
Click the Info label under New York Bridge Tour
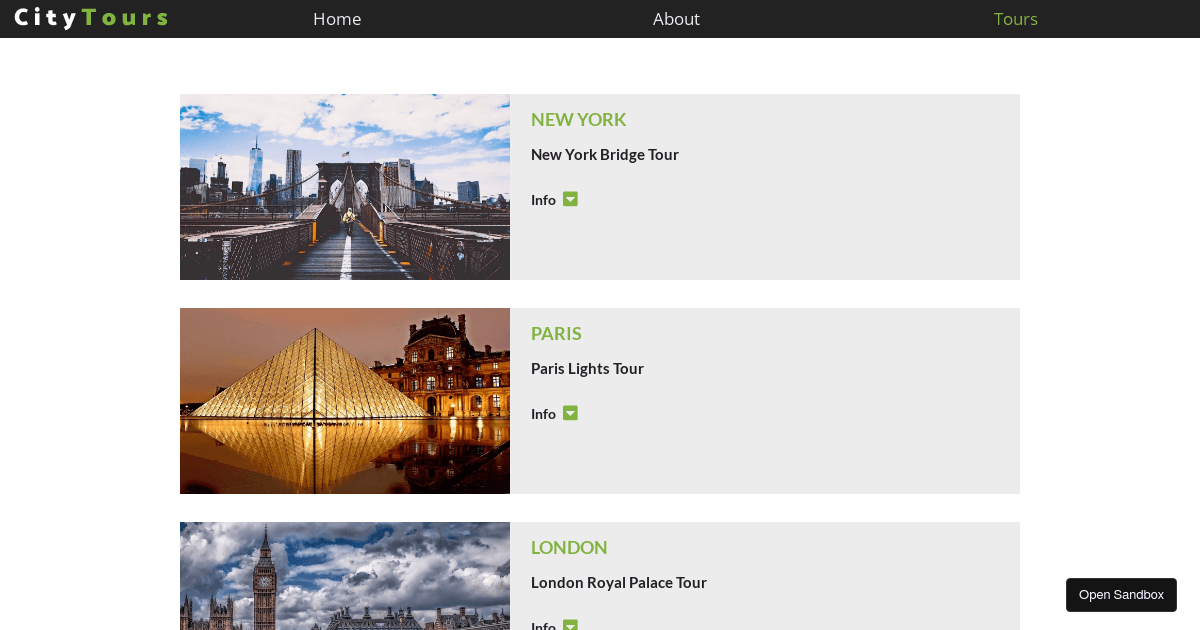(543, 200)
